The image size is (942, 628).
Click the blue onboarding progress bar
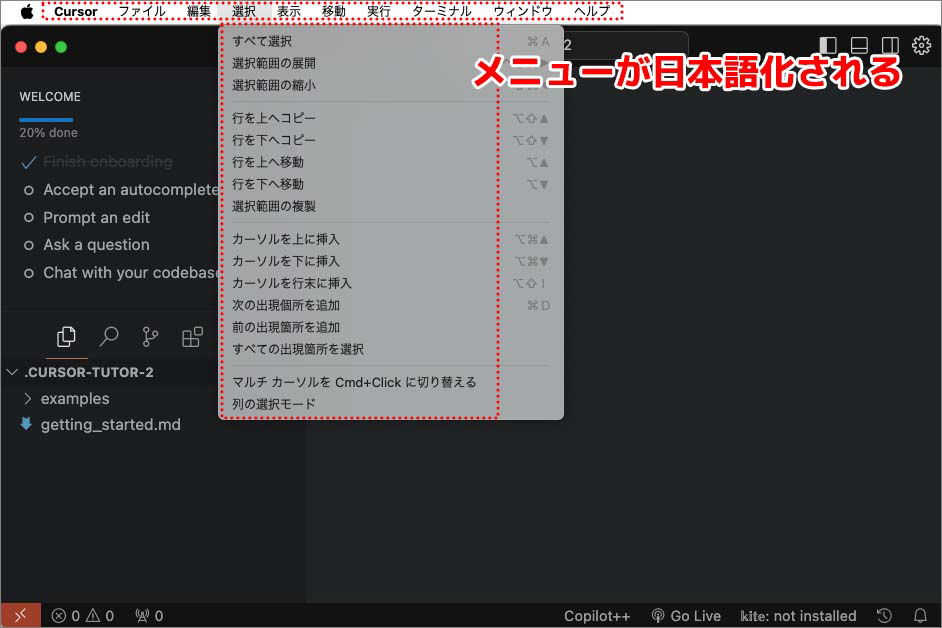point(46,119)
